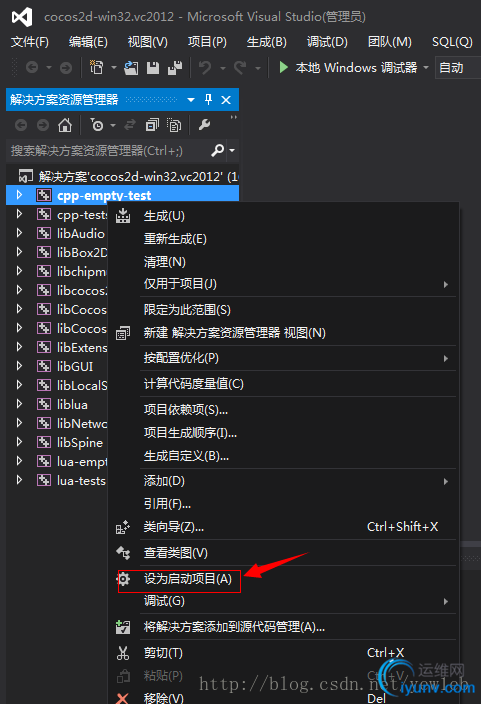
Task: Click the properties wrench icon
Action: tap(204, 125)
